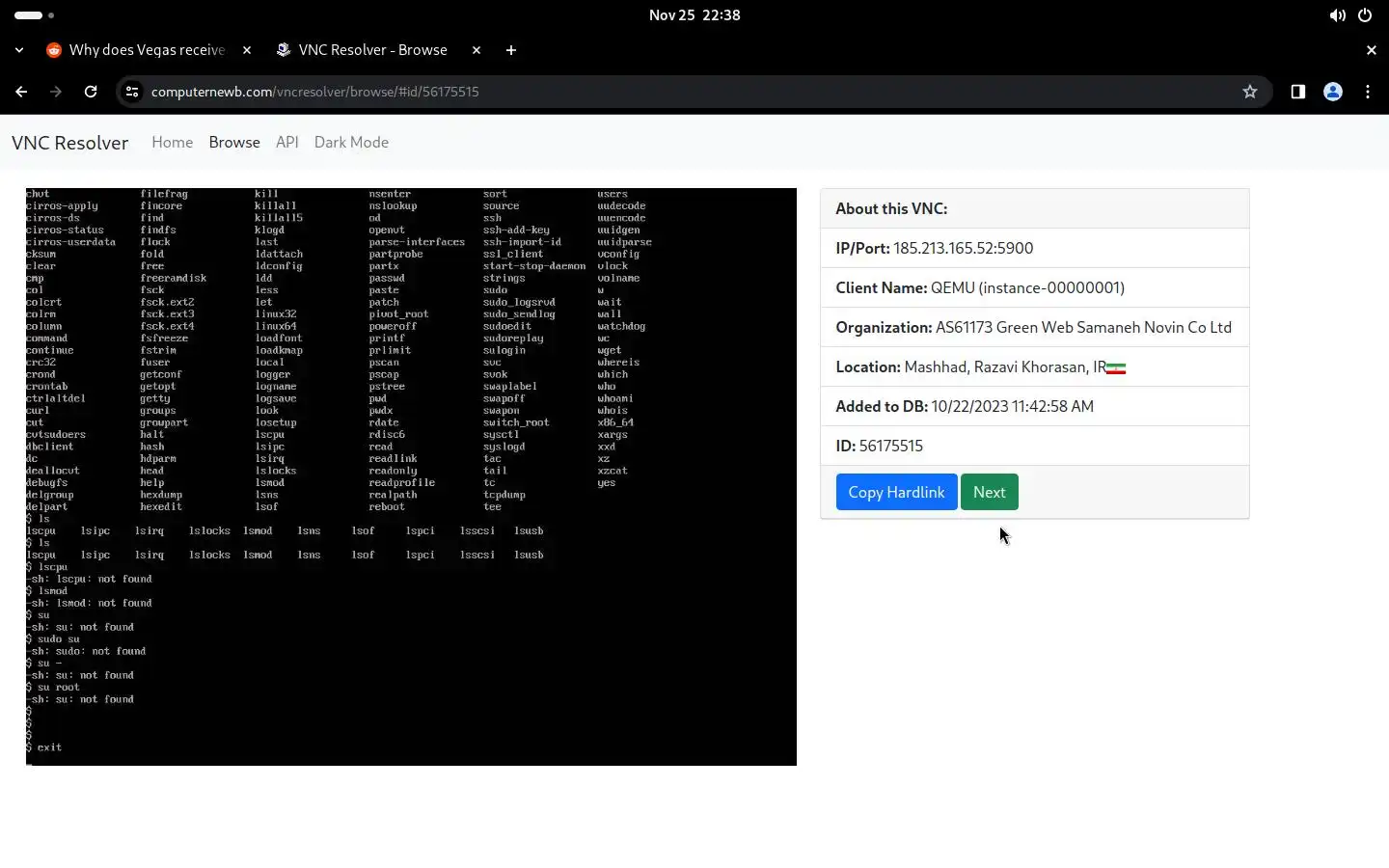This screenshot has height=868, width=1389.
Task: Click the VNC Resolver brand link
Action: click(69, 143)
